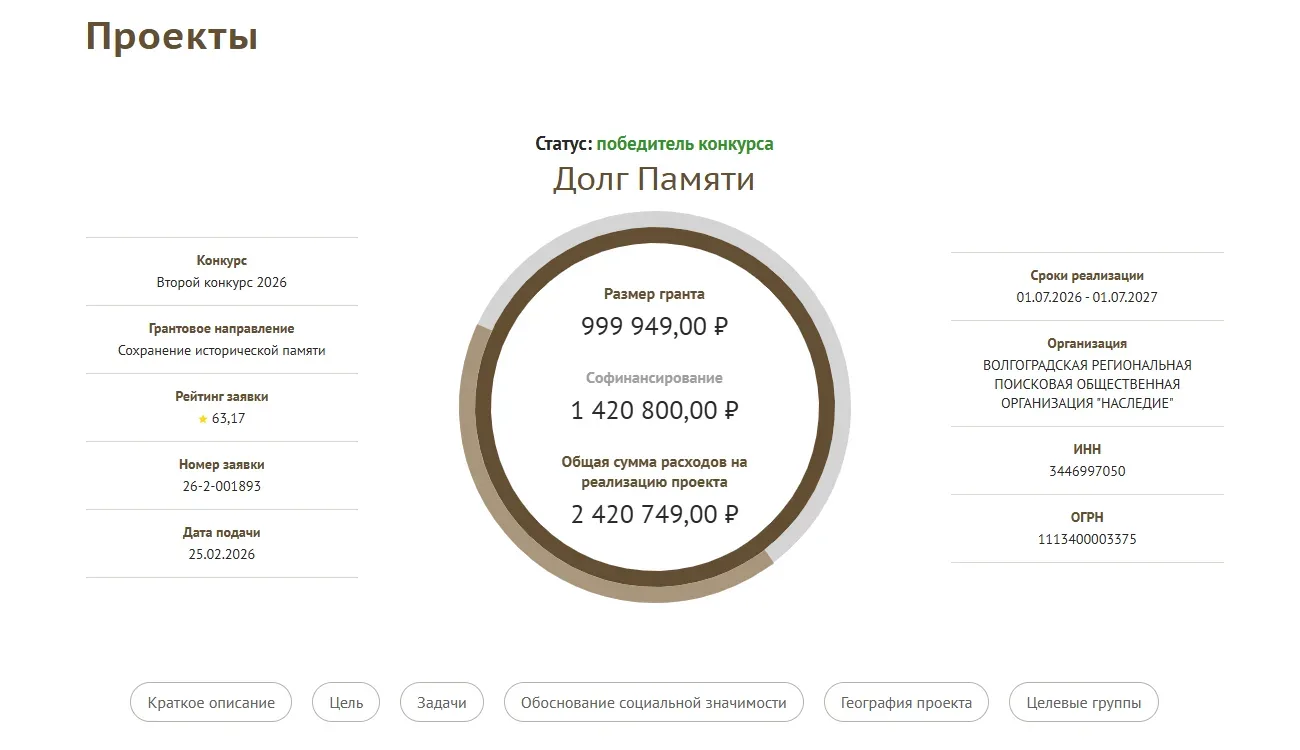This screenshot has height=750, width=1300.
Task: Click the Размер гранта label
Action: coord(654,294)
